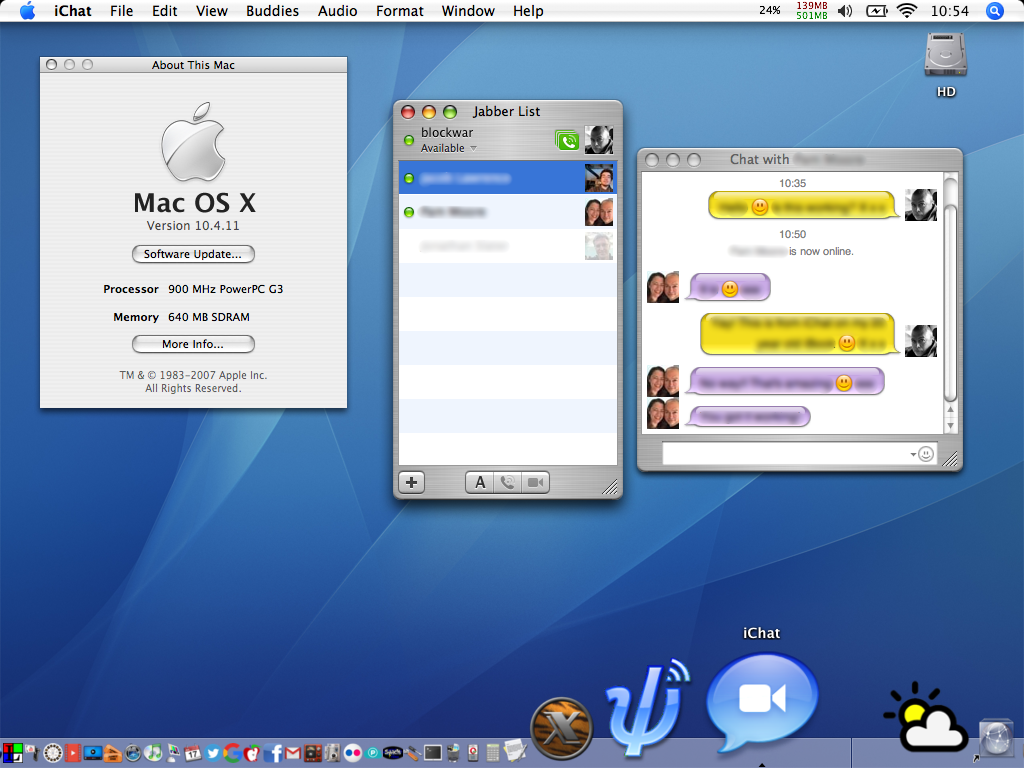Open the volume control in menu bar
This screenshot has width=1024, height=768.
pyautogui.click(x=845, y=11)
